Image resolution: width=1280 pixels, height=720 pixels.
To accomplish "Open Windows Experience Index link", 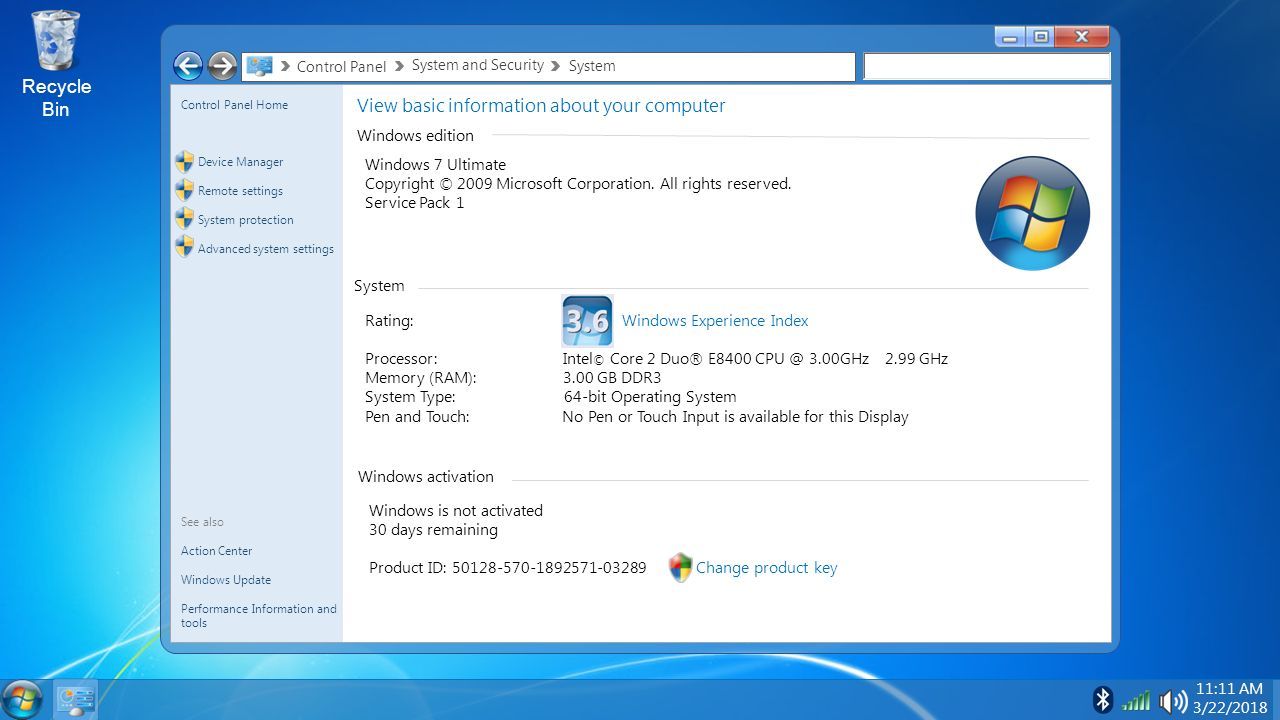I will coord(715,321).
